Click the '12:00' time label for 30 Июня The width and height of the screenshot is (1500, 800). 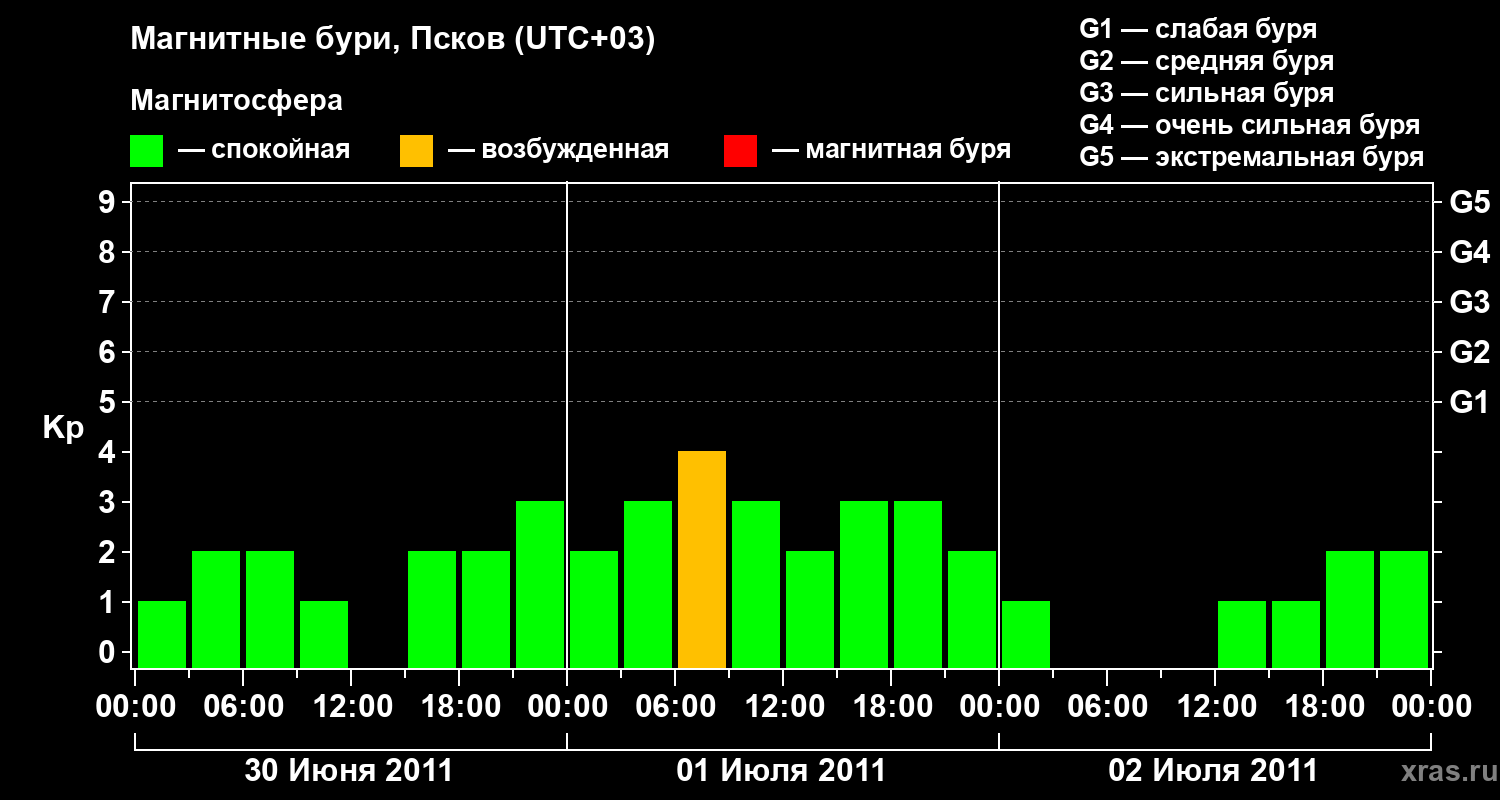[x=351, y=706]
